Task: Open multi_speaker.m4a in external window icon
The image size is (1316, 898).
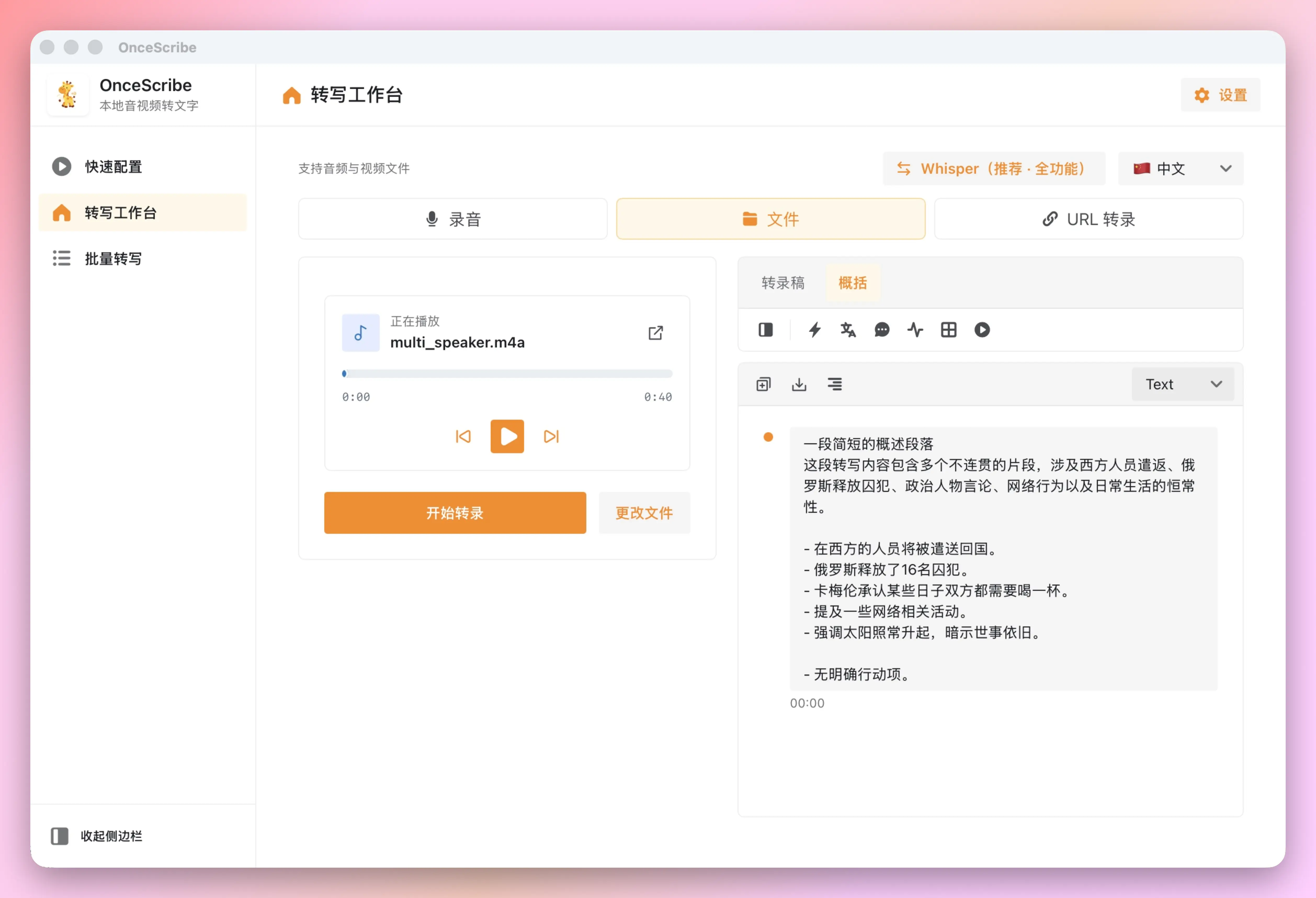Action: (655, 333)
